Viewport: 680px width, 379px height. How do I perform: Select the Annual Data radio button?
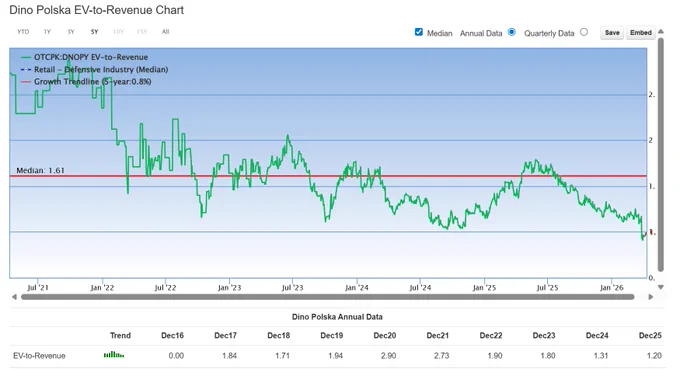pyautogui.click(x=512, y=32)
